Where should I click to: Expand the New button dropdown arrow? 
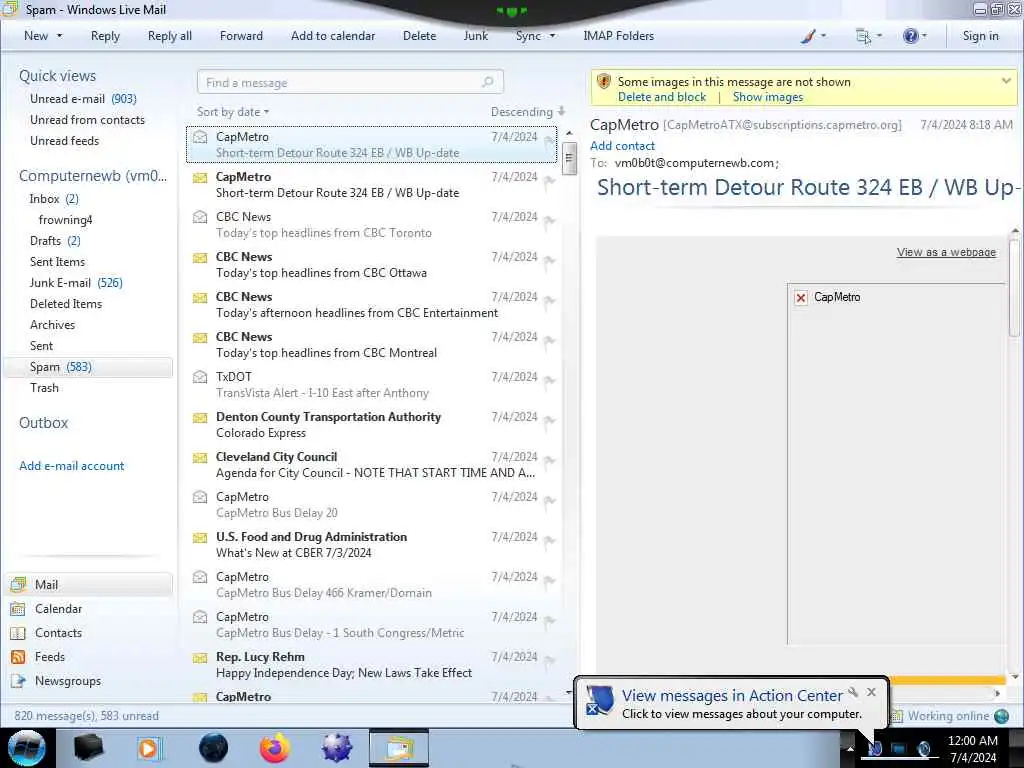coord(59,36)
